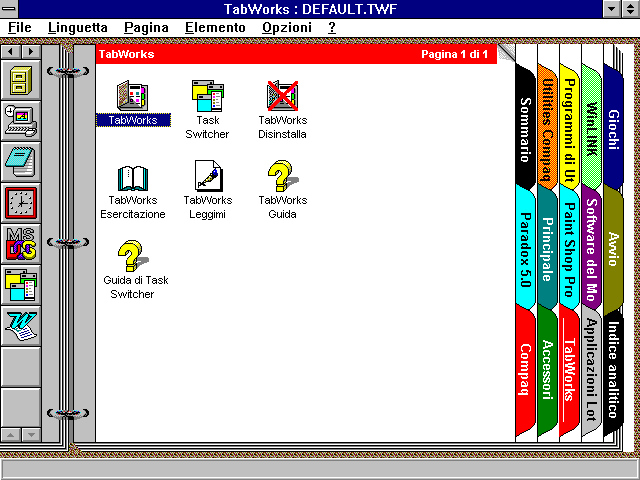This screenshot has height=480, width=640.
Task: Open the Opzioni menu
Action: coord(287,28)
